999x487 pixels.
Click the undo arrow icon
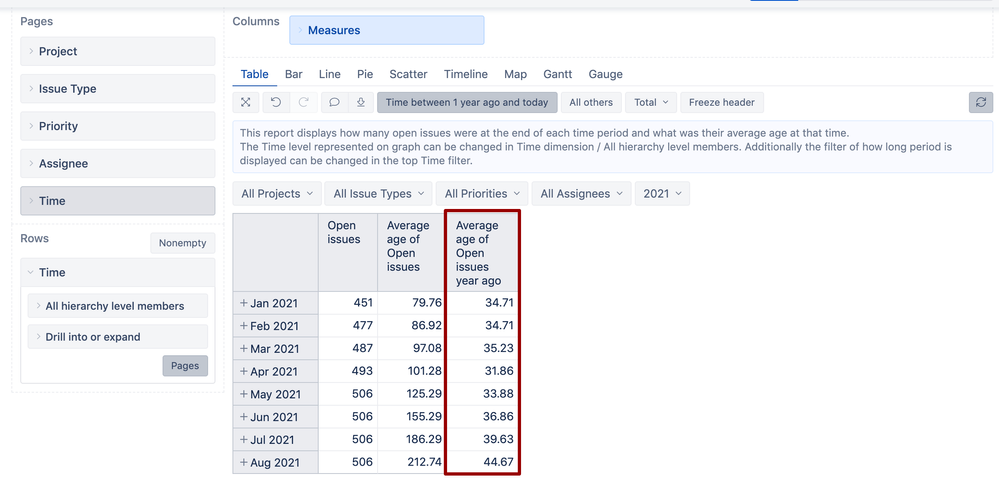(x=276, y=102)
